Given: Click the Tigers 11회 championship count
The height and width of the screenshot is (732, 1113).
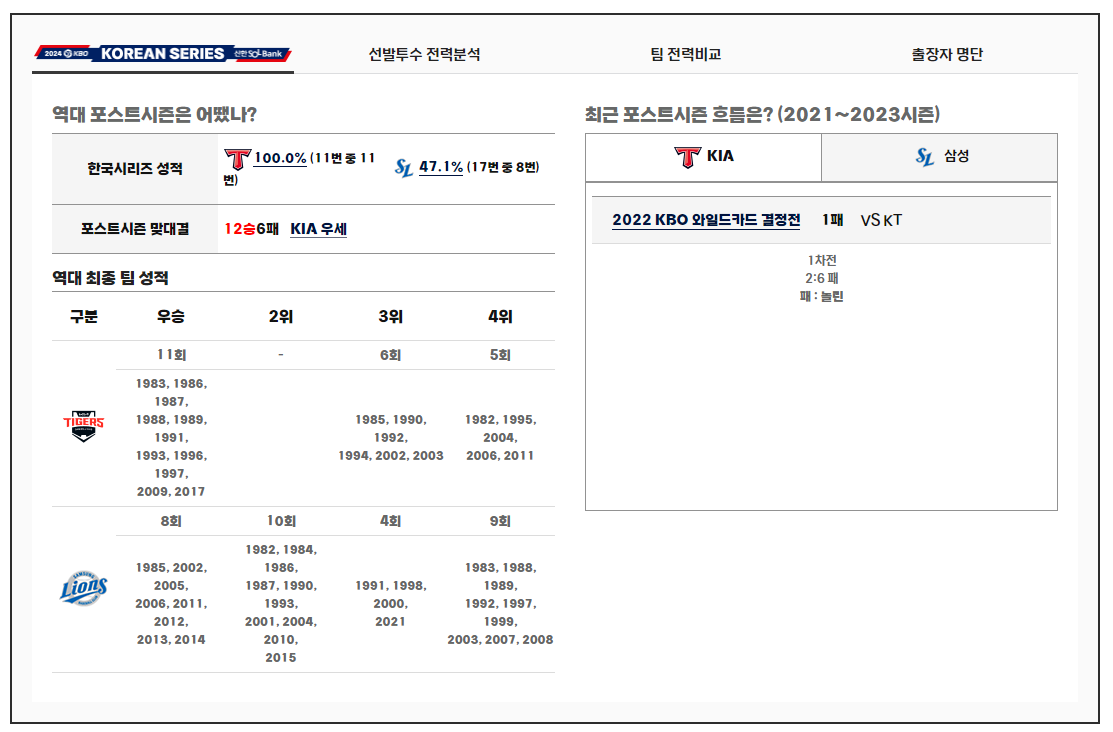Looking at the screenshot, I should [x=171, y=354].
